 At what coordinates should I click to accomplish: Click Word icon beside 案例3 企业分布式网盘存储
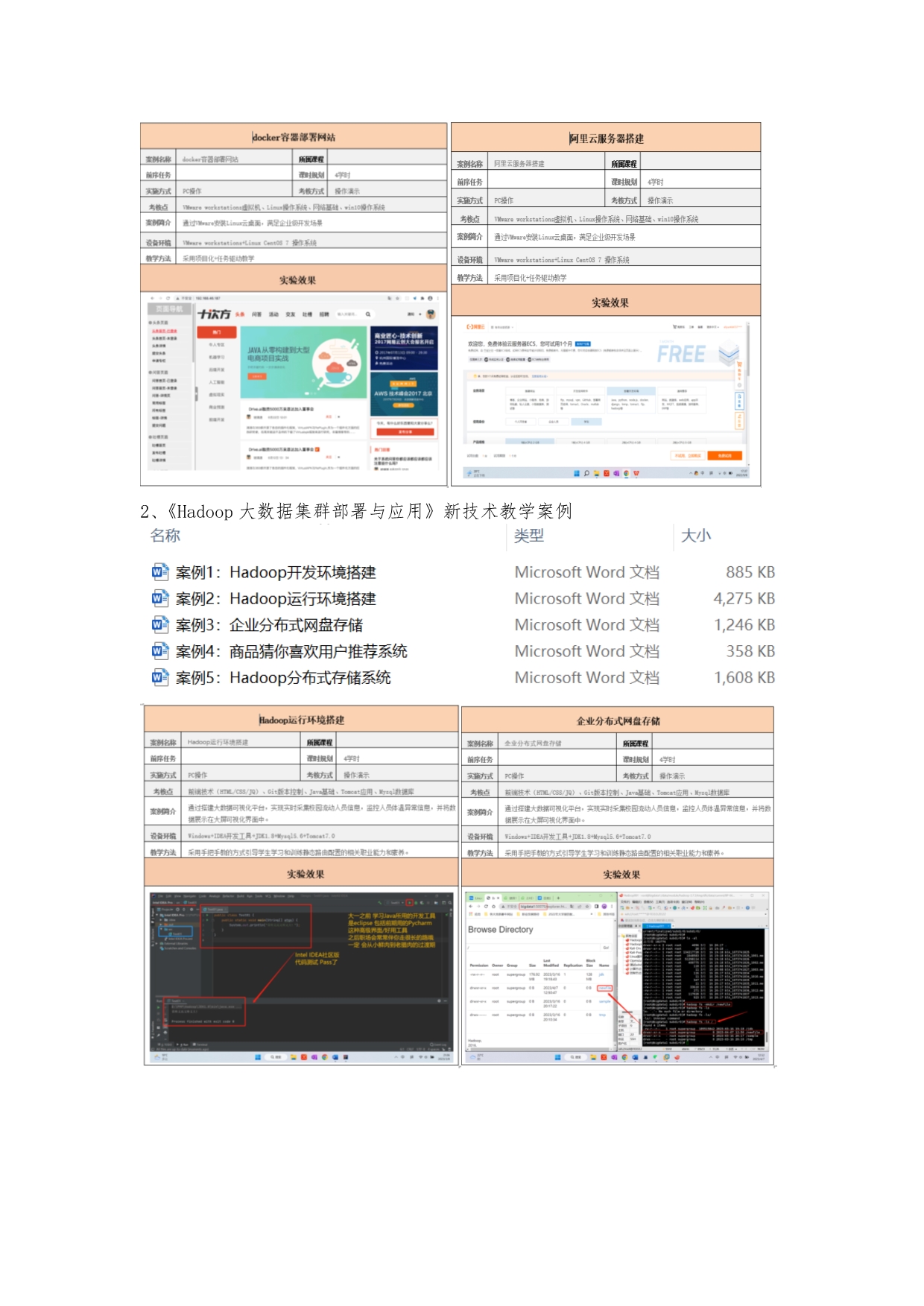click(159, 624)
